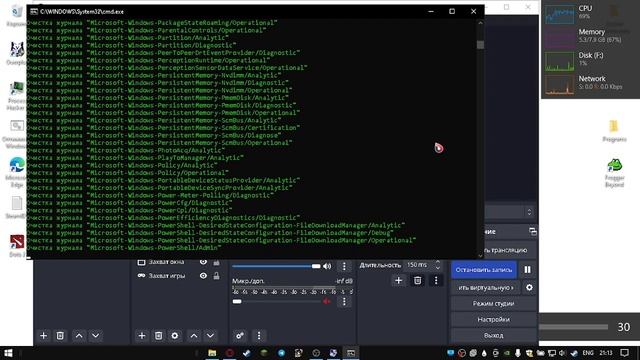Open the notification center icon
640x360 pixels.
(624, 353)
